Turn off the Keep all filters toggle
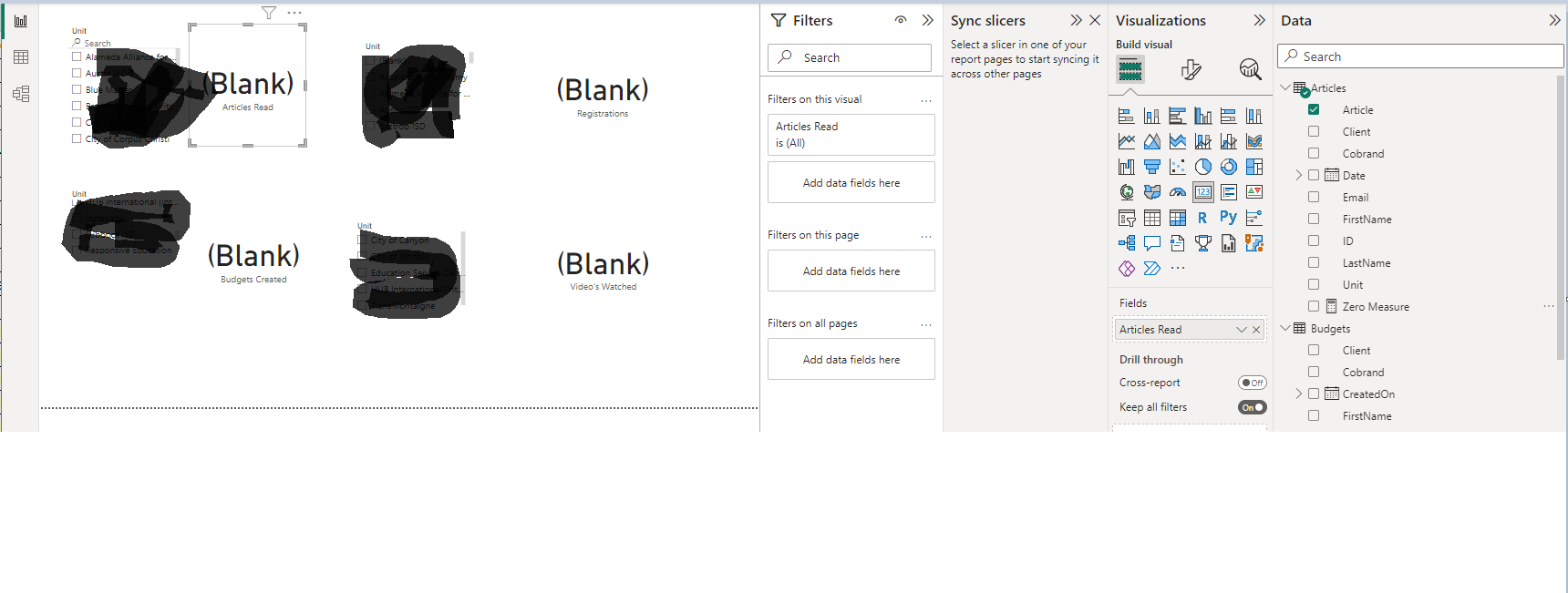 pyautogui.click(x=1253, y=407)
